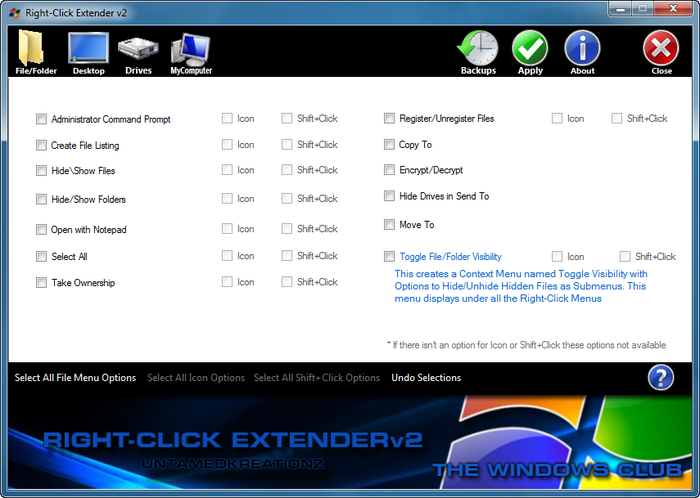Click the Toggle File/Folder Visibility blue label
This screenshot has width=700, height=498.
450,257
